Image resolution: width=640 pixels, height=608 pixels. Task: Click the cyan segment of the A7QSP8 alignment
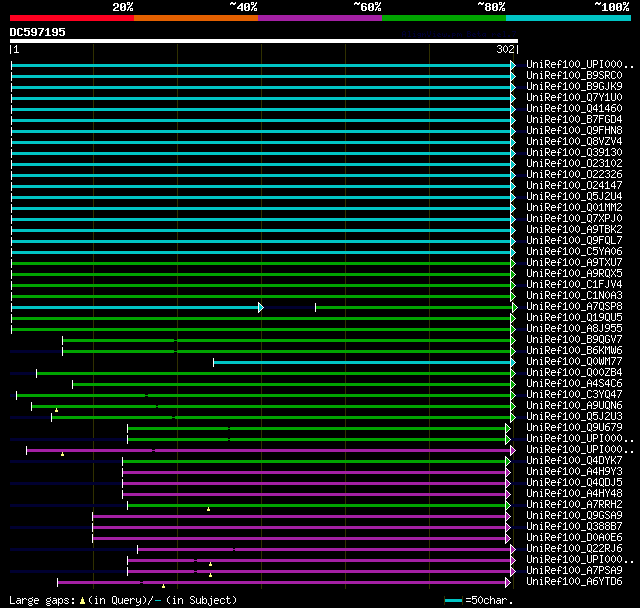coord(137,308)
